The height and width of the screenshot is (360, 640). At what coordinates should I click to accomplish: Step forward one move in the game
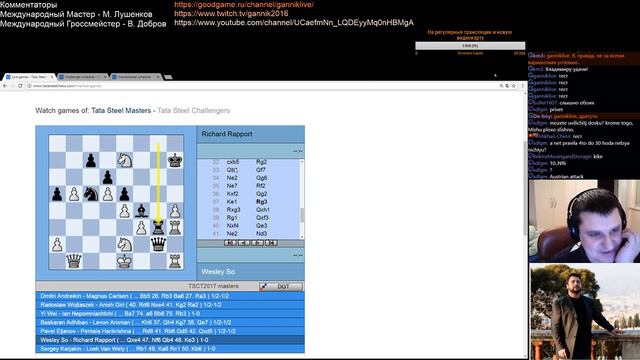pos(257,243)
